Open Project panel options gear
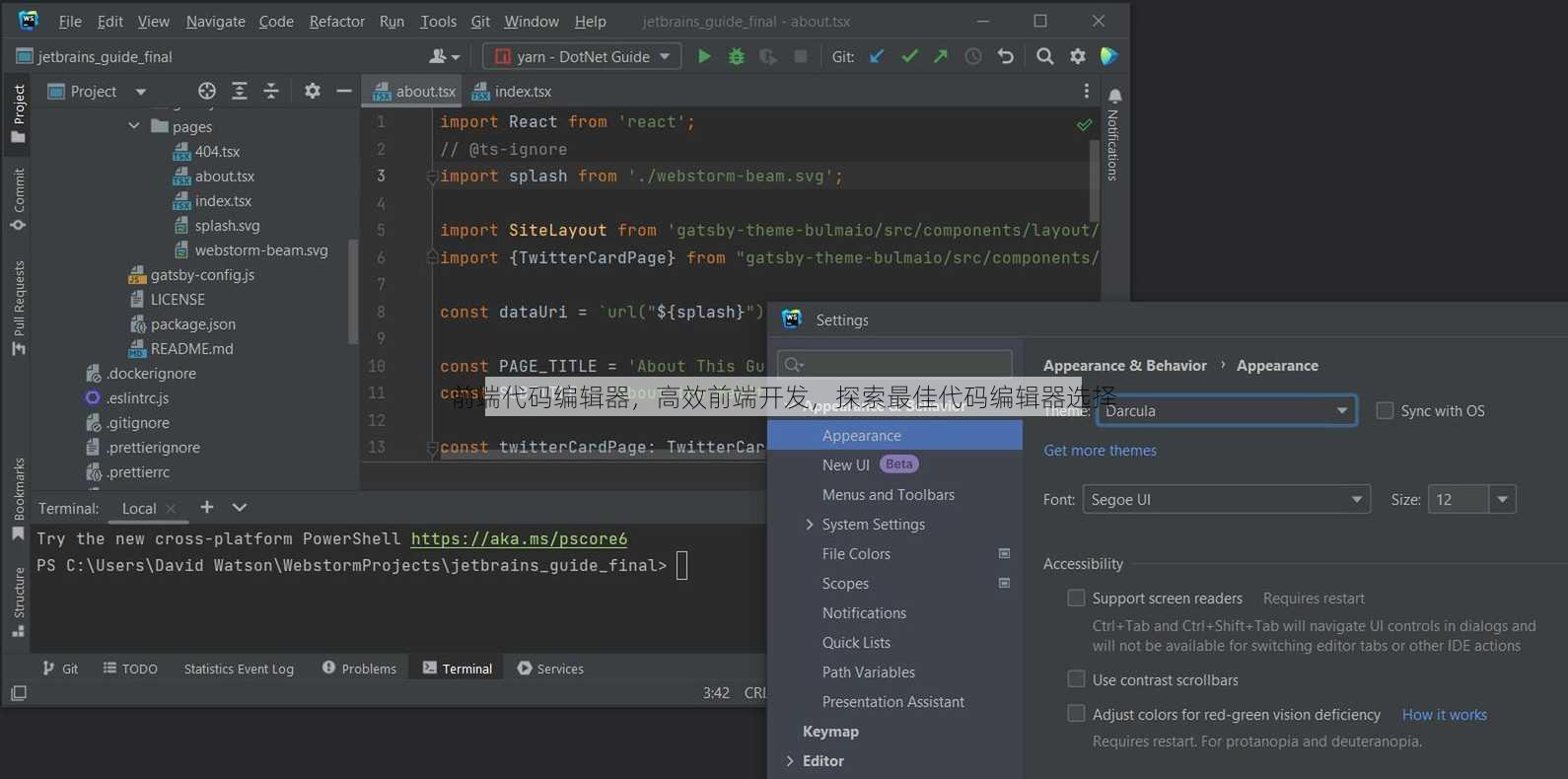The height and width of the screenshot is (779, 1568). 313,92
